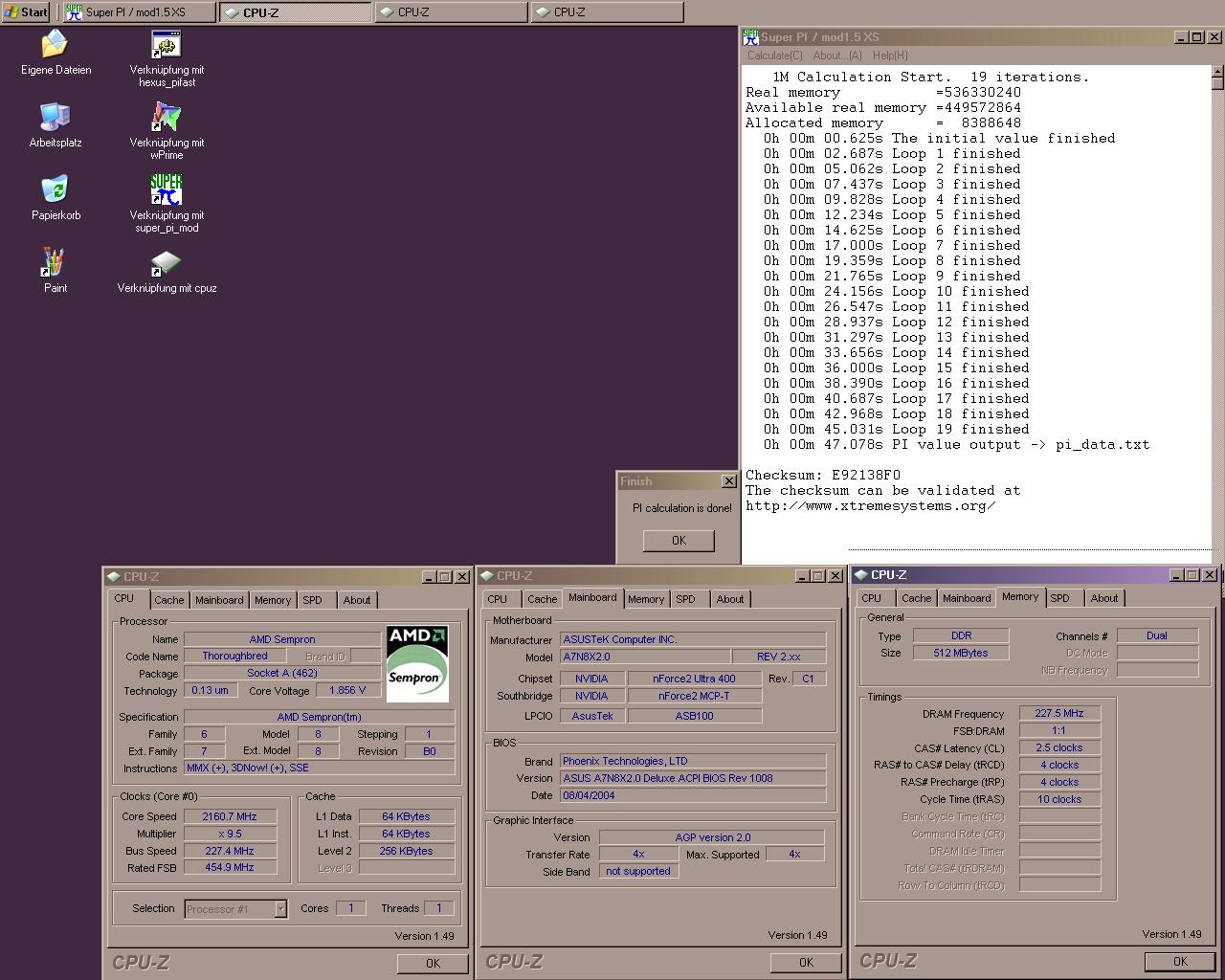
Task: Click OK in the Finish dialog
Action: pos(679,541)
